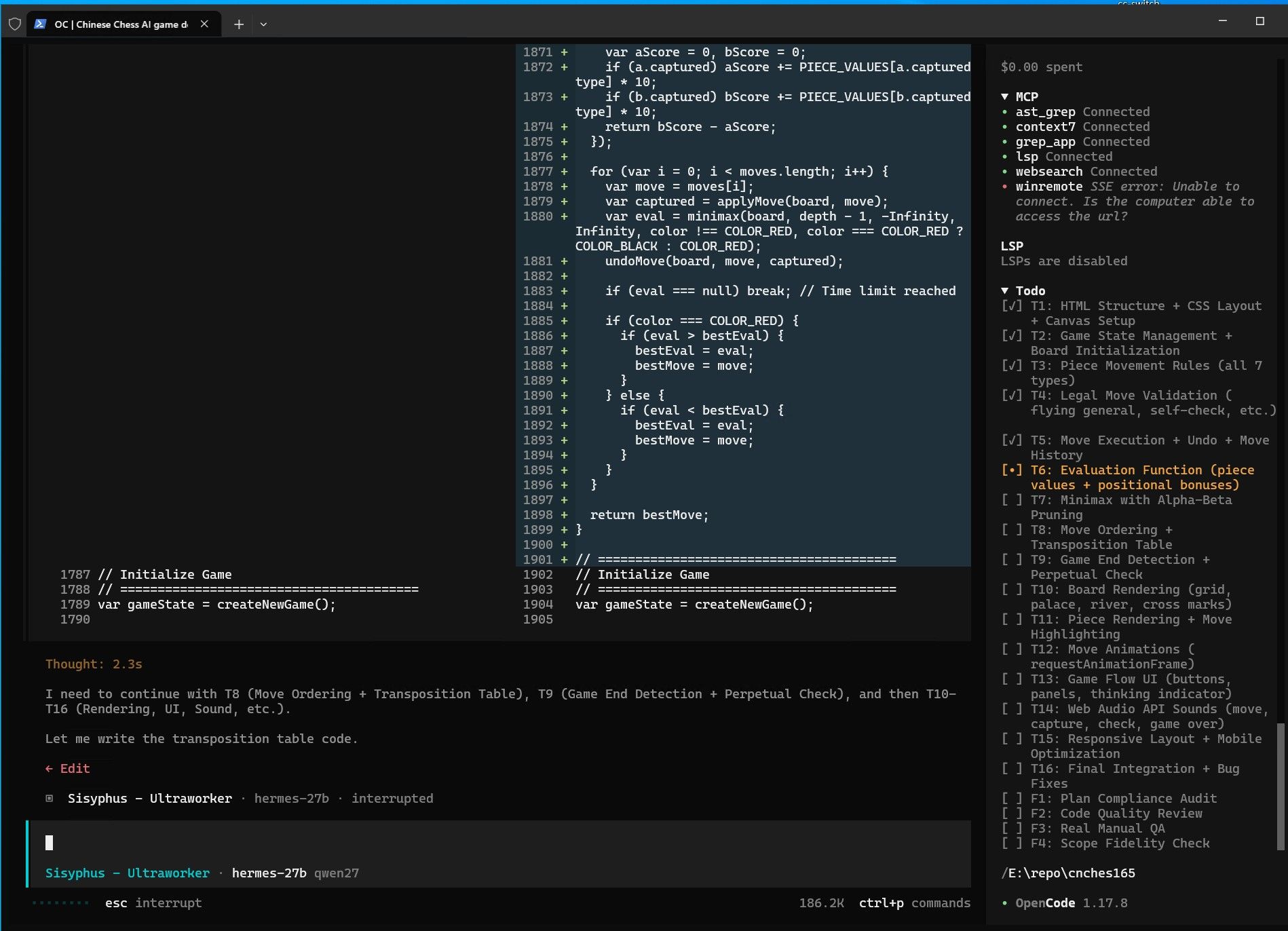Click line number 1871 in diff
The height and width of the screenshot is (931, 1288).
[537, 52]
